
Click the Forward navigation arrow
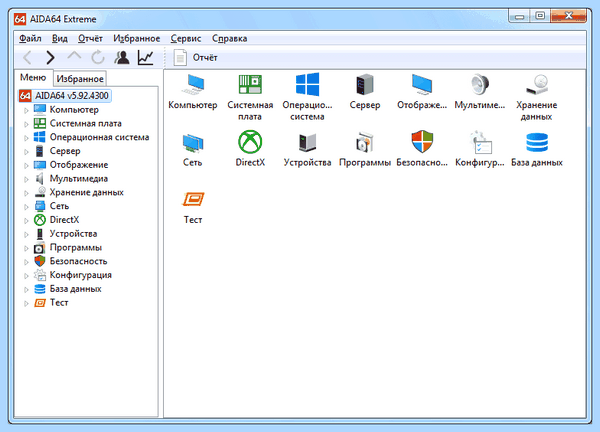(51, 57)
